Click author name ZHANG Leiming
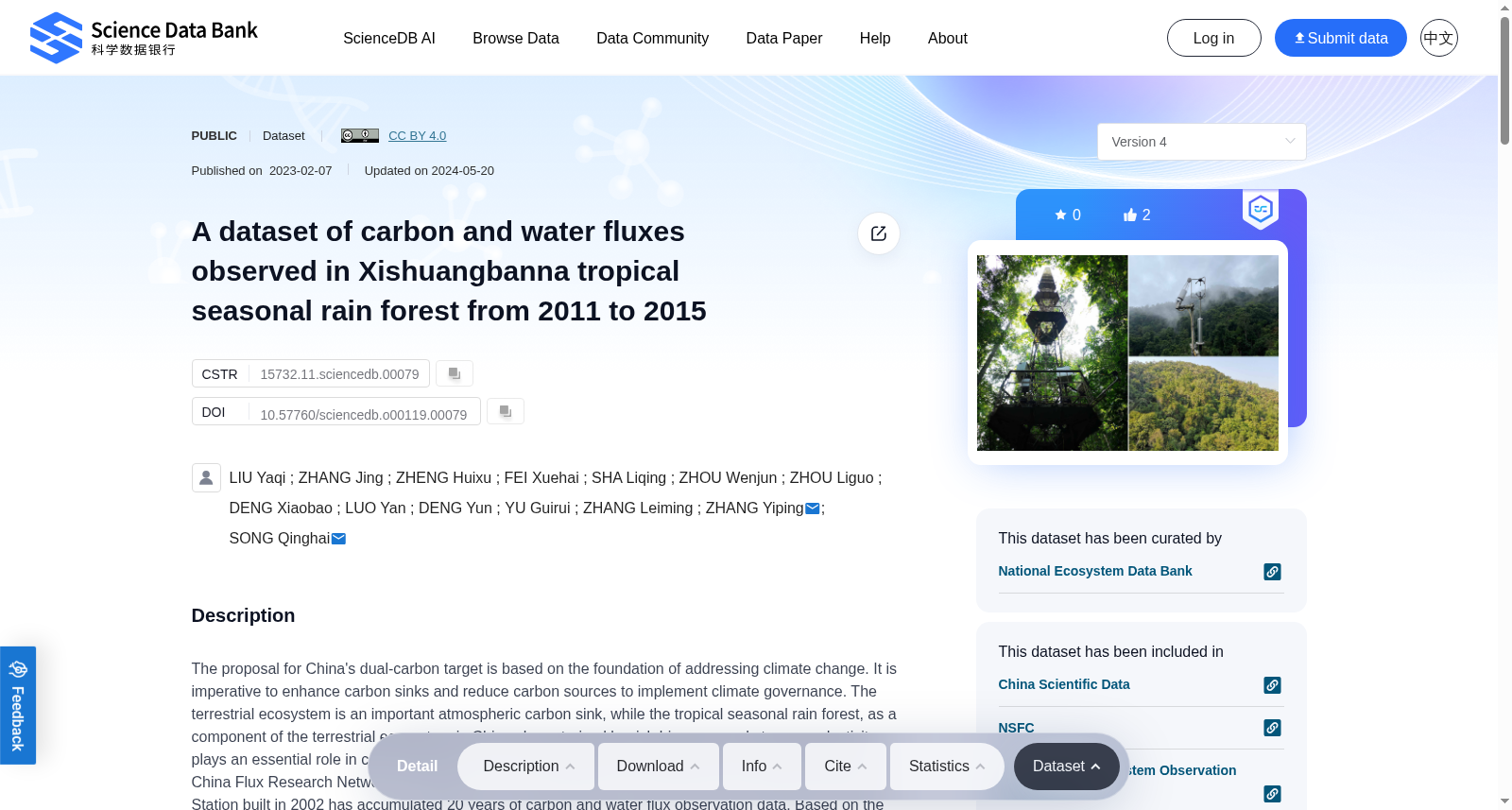The image size is (1512, 810). click(x=638, y=508)
